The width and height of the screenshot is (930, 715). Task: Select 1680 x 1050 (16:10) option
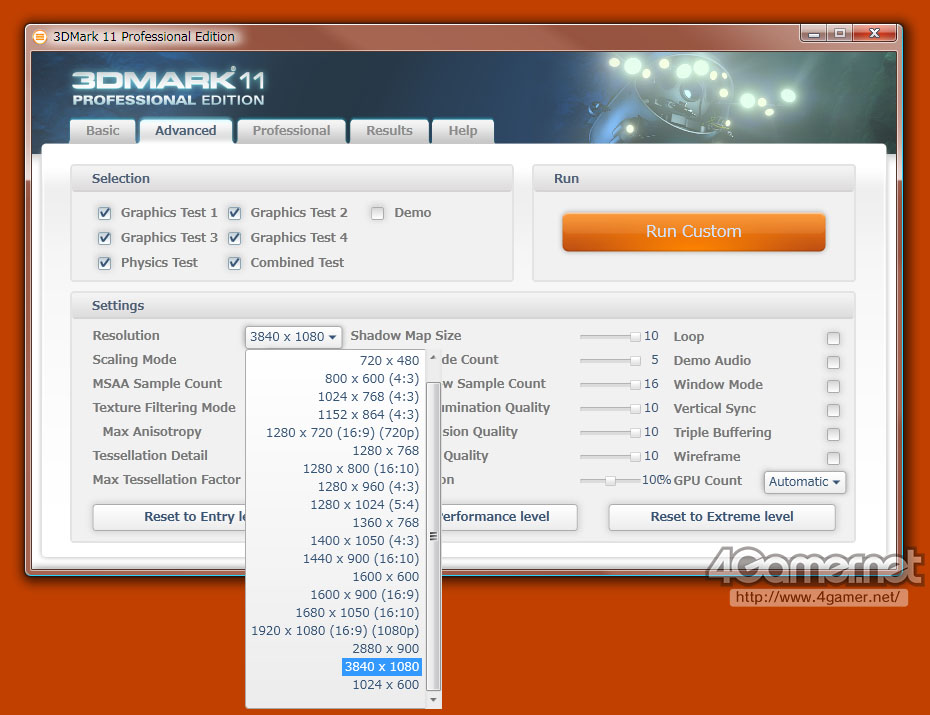tap(357, 612)
